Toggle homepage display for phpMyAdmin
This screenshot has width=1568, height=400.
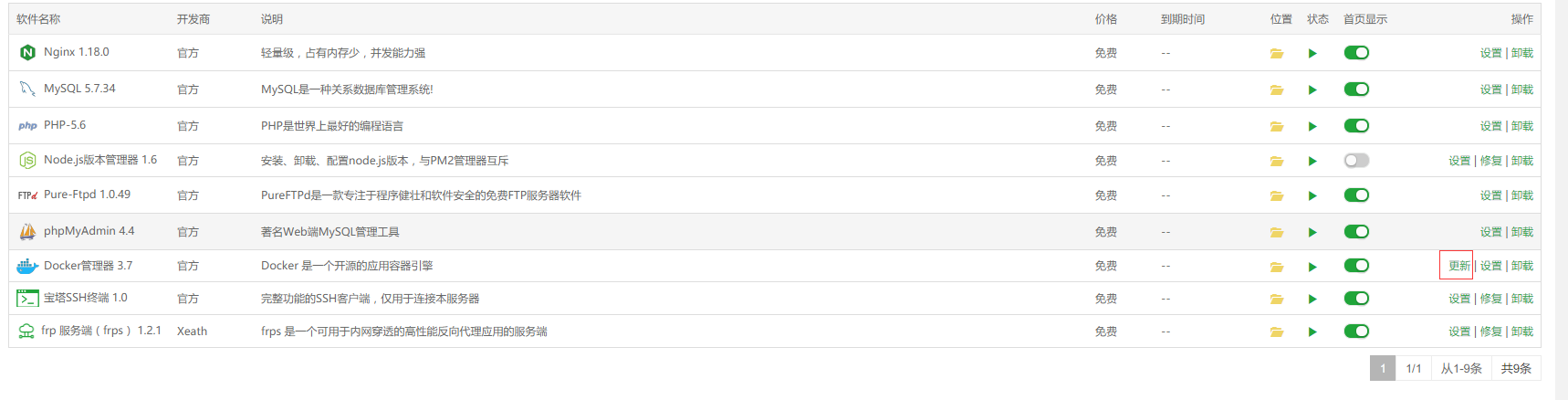tap(1356, 232)
